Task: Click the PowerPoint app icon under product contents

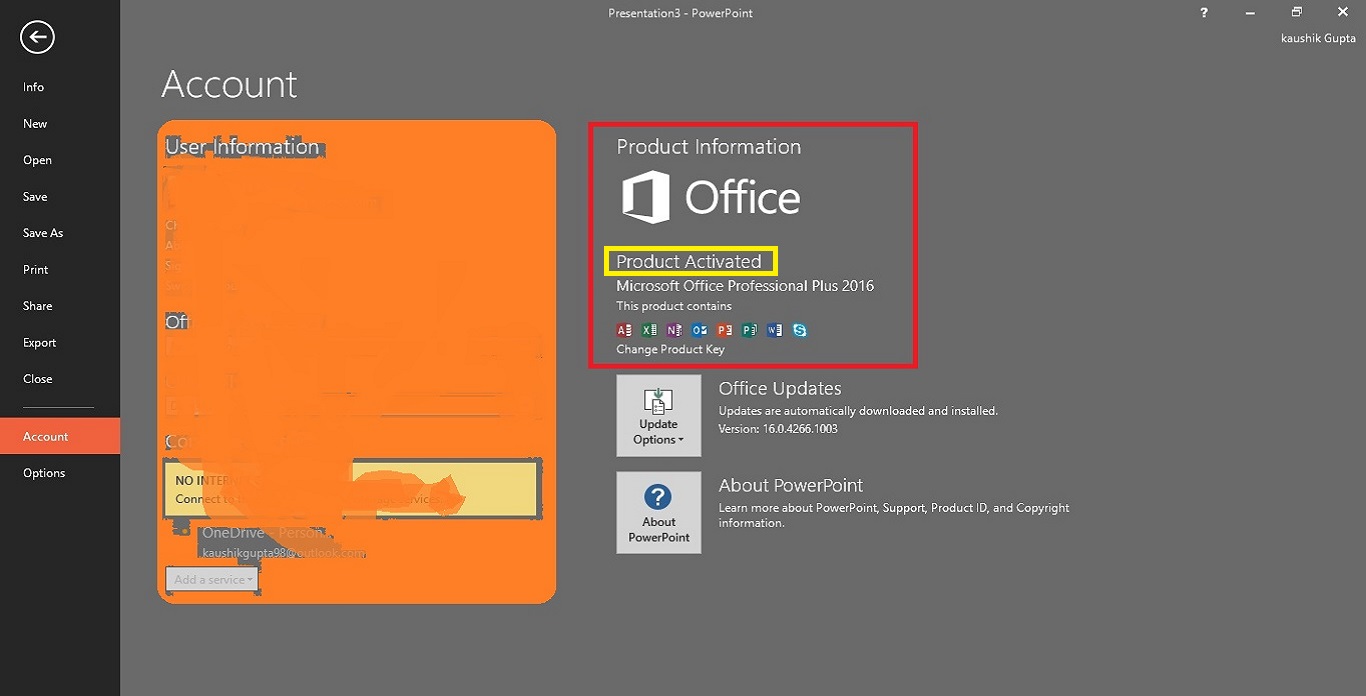Action: pyautogui.click(x=724, y=330)
